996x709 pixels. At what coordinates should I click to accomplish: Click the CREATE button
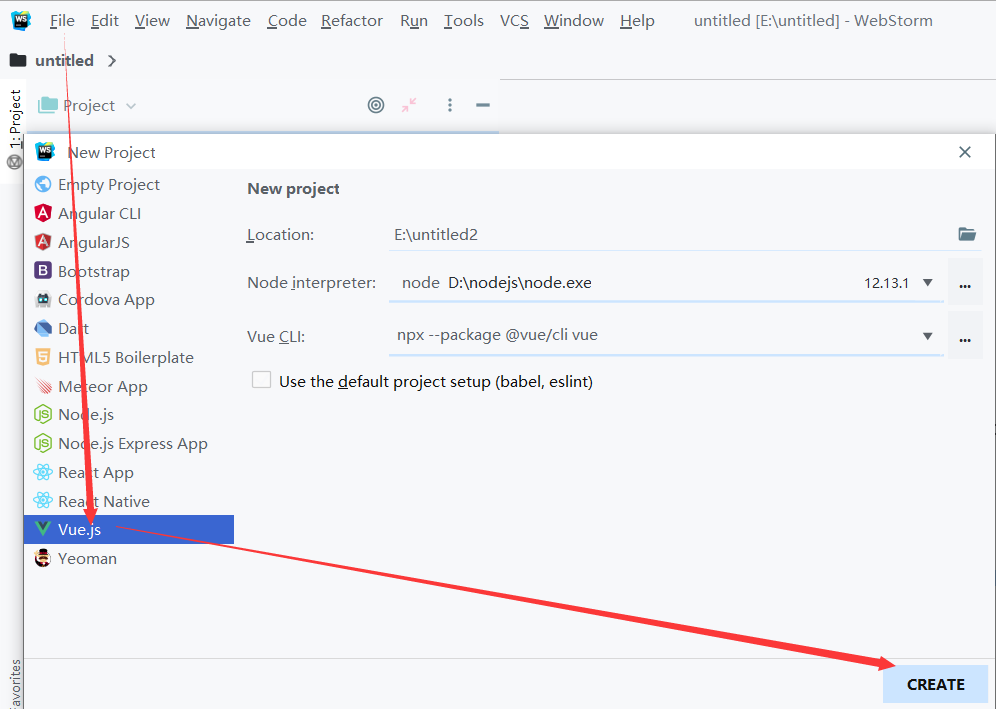(x=935, y=684)
